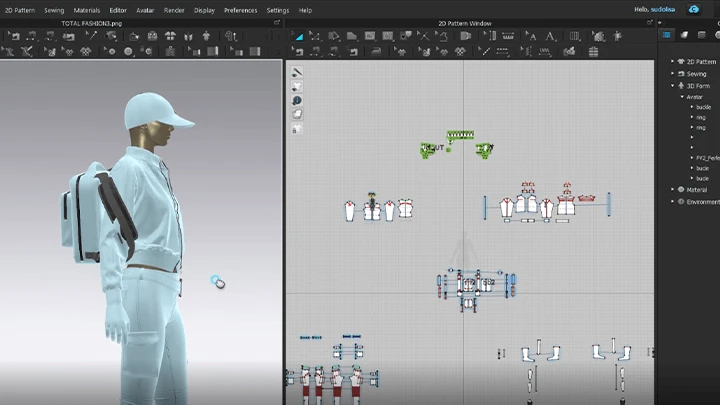
Task: Open the Help menu
Action: (x=305, y=10)
